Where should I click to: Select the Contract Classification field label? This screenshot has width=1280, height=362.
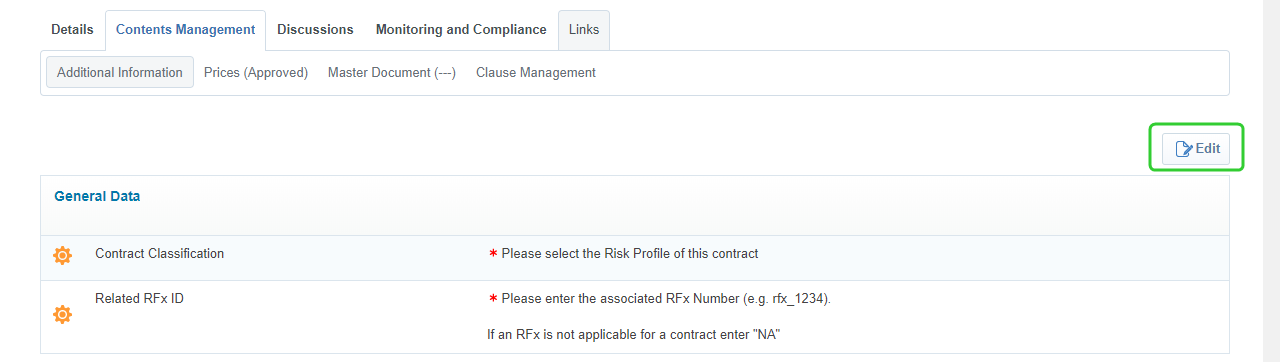tap(160, 254)
